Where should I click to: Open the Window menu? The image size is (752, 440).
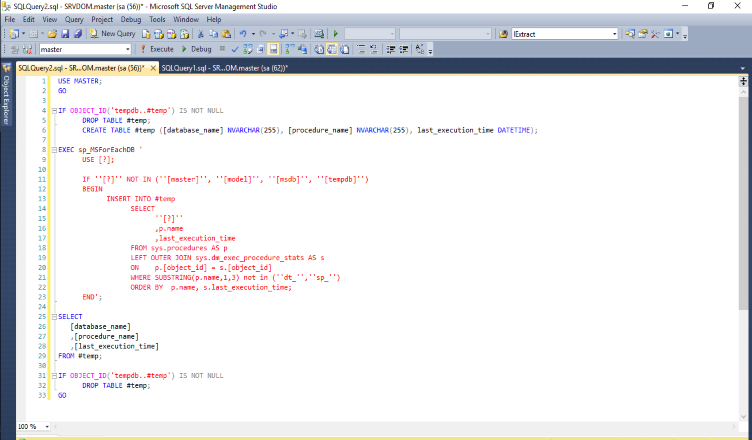(186, 20)
